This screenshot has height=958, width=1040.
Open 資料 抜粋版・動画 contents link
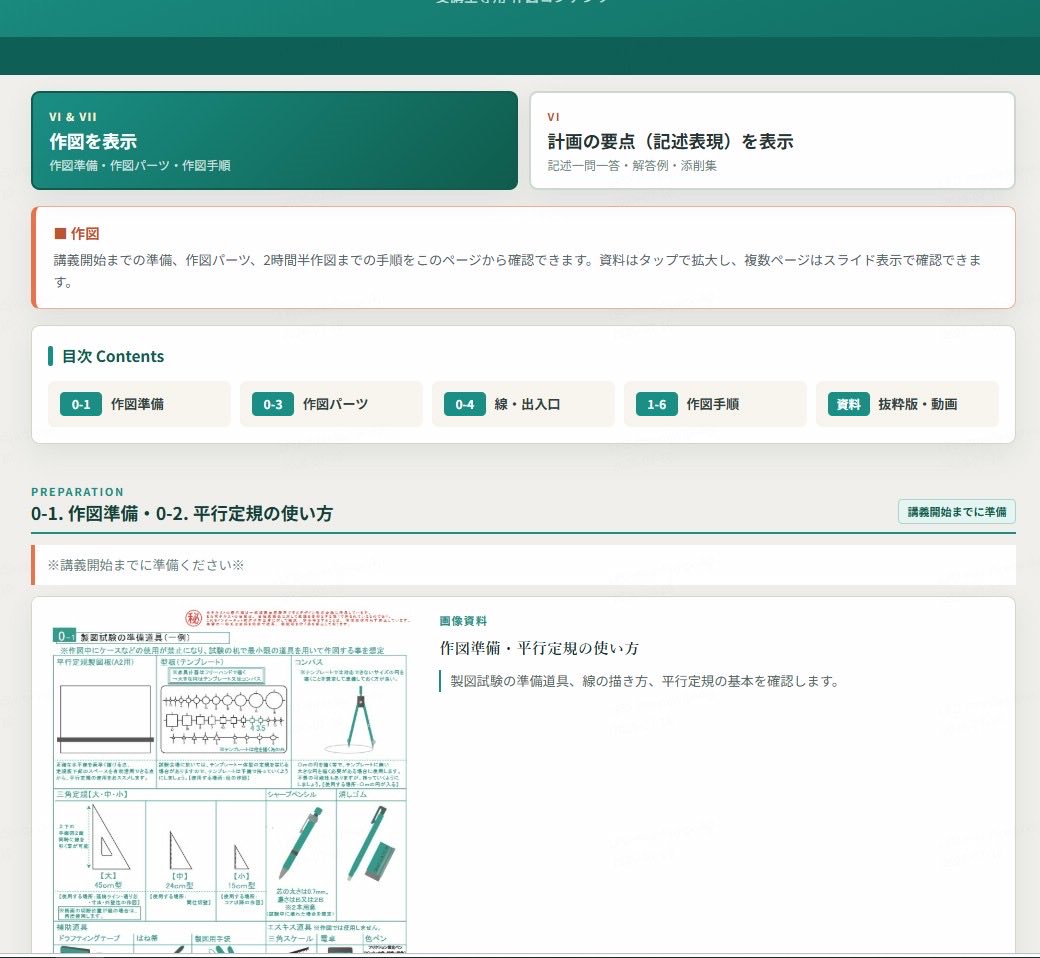[907, 404]
